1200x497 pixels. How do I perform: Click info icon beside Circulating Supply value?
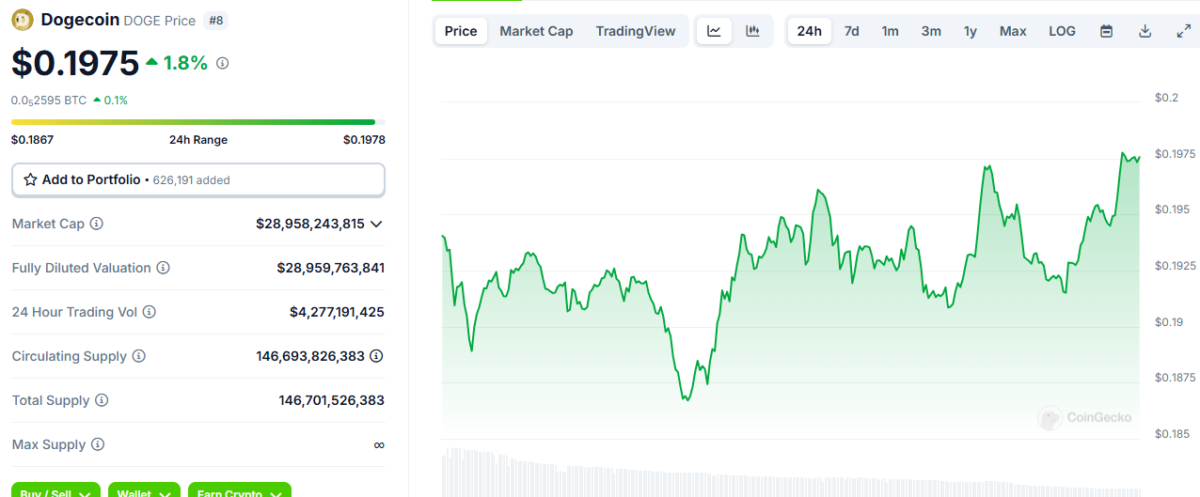(375, 356)
